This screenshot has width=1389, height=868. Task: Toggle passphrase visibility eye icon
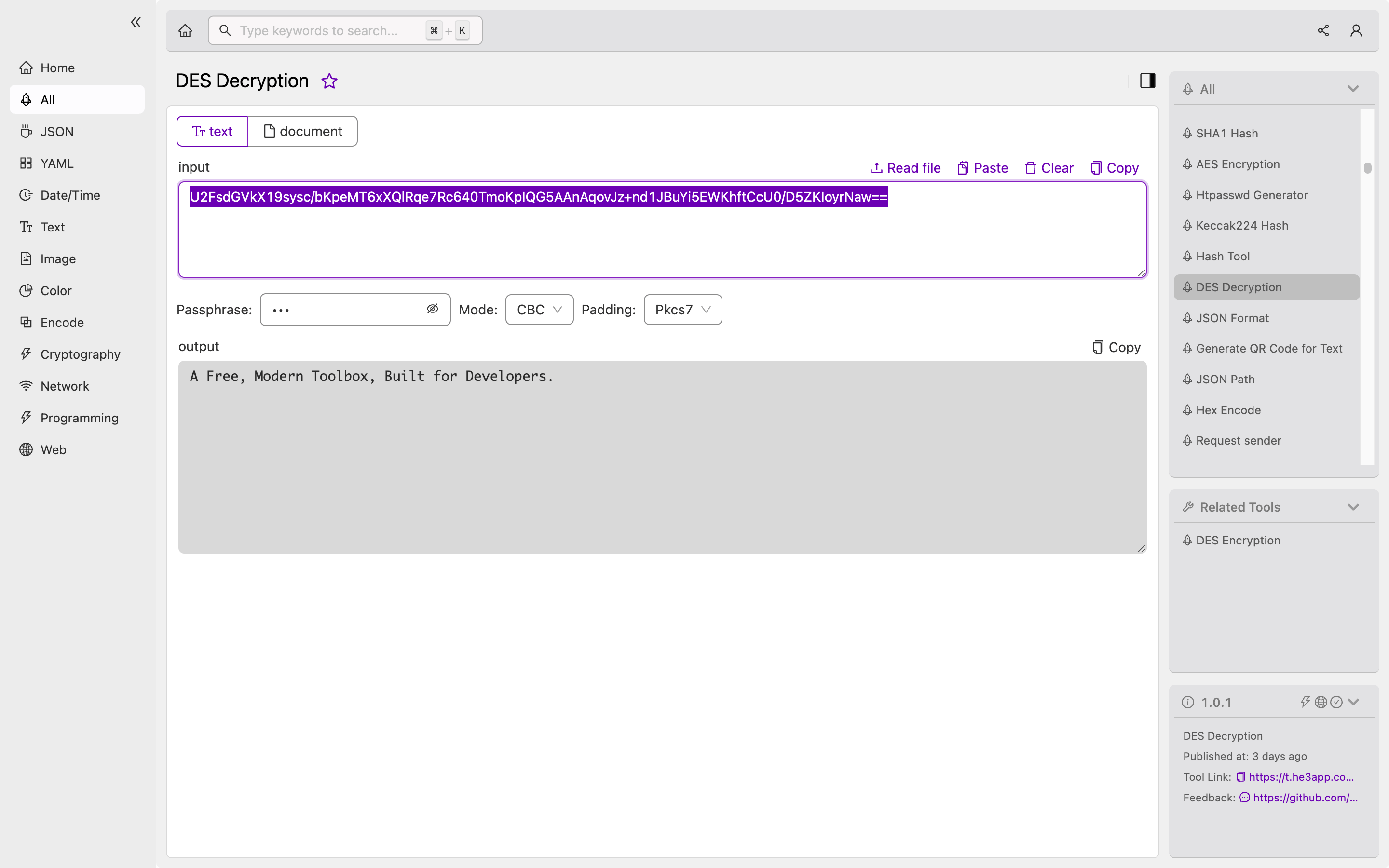coord(432,310)
